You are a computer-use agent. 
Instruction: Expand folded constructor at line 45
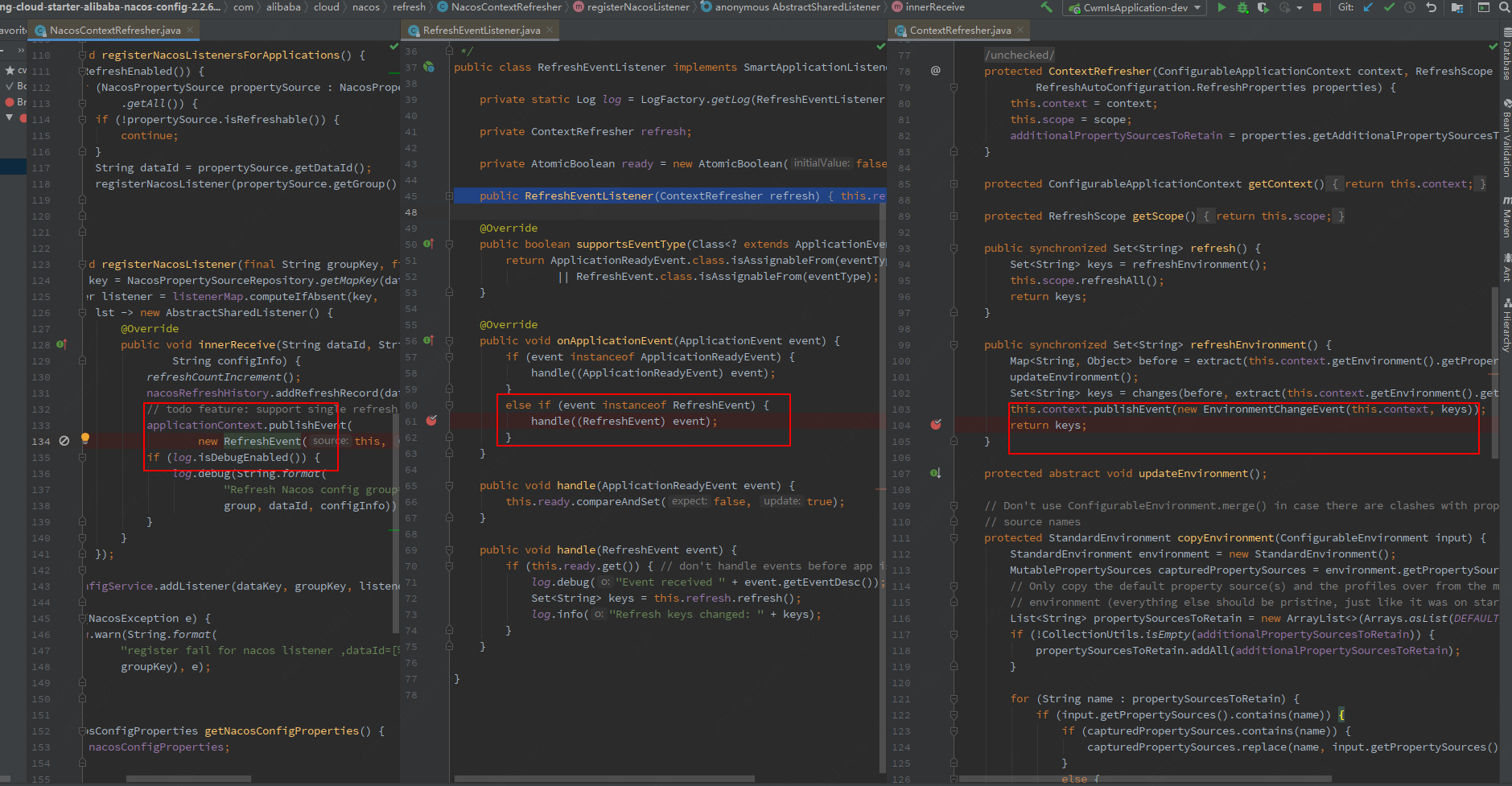pyautogui.click(x=449, y=195)
